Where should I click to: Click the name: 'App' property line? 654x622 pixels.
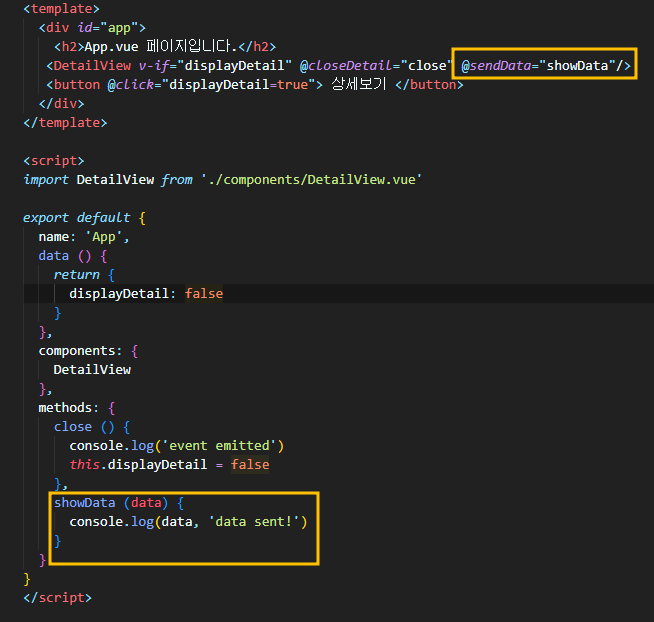(84, 237)
